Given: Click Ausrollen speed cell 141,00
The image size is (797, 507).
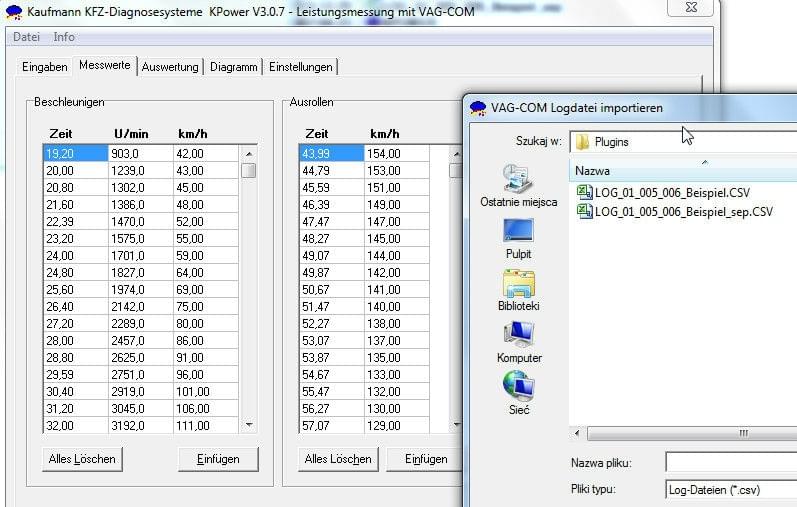Looking at the screenshot, I should point(397,290).
